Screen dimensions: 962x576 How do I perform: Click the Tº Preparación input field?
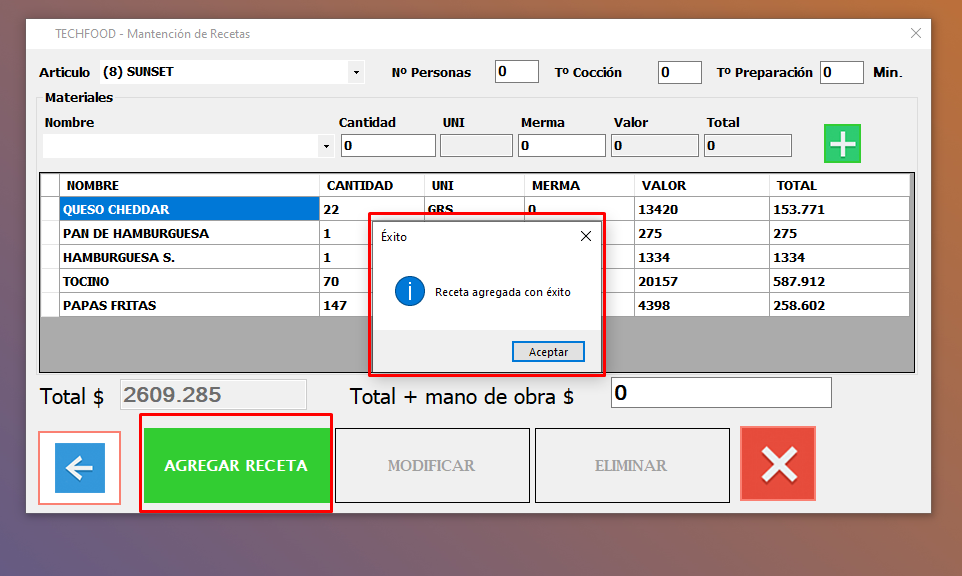[x=841, y=72]
